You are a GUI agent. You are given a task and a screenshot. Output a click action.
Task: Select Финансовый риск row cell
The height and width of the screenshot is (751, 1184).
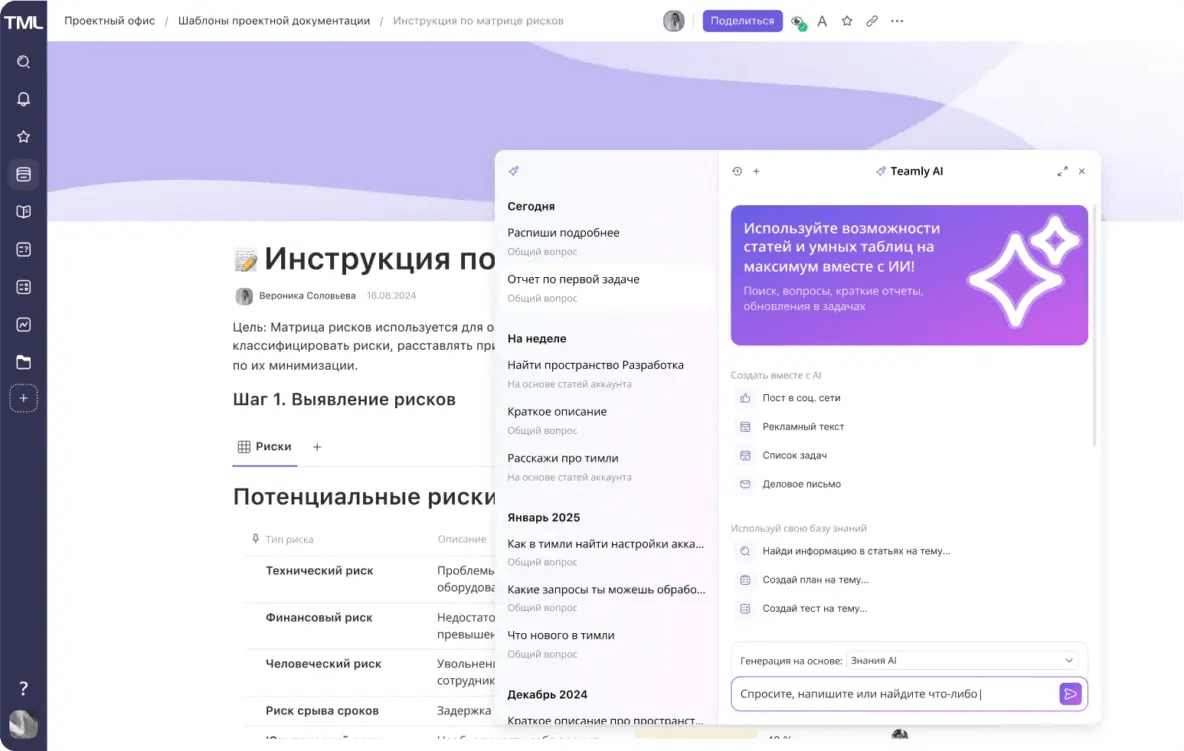(x=319, y=617)
